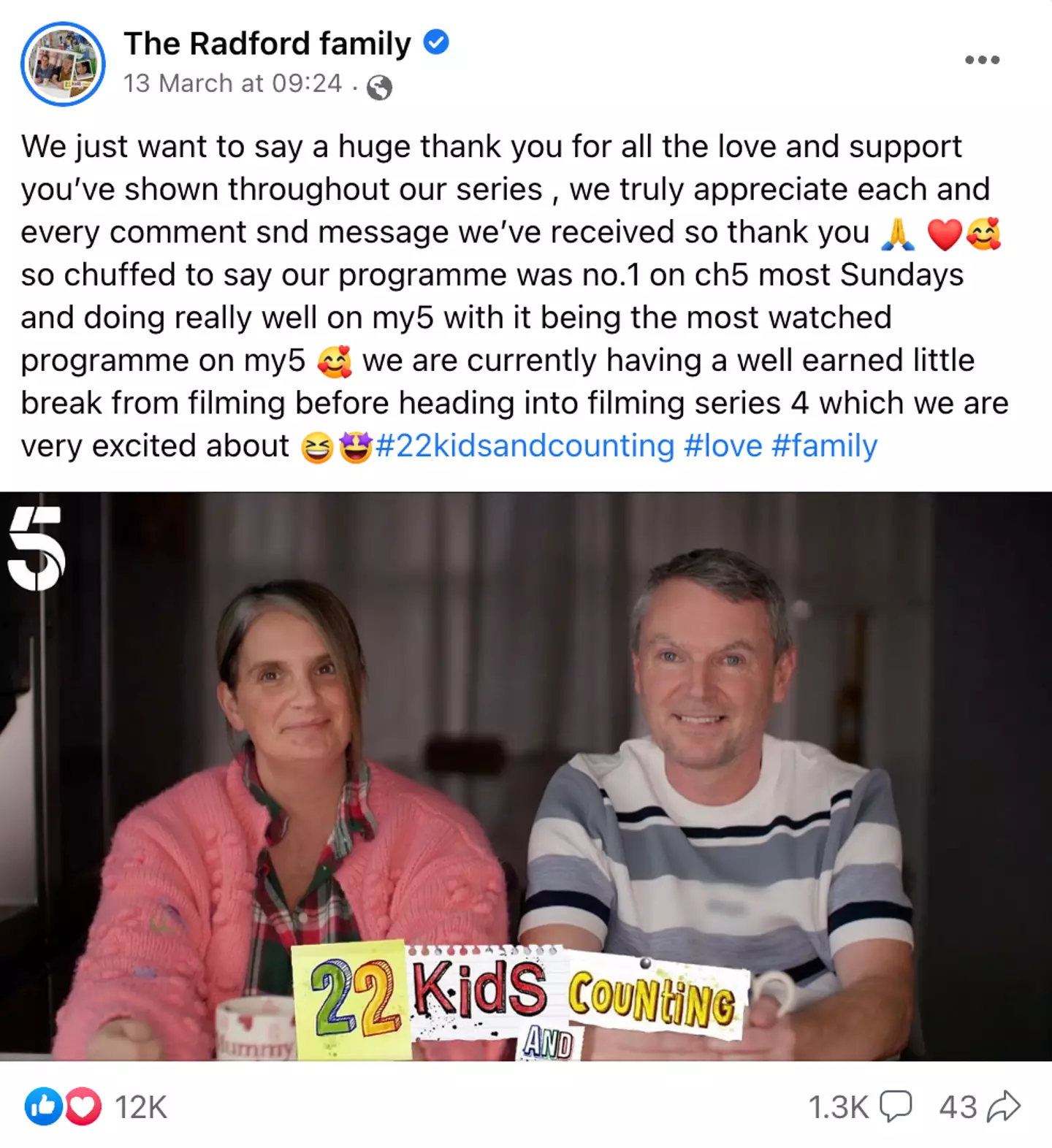
Task: Click the 22 Kids and Counting title graphic
Action: tap(522, 1000)
